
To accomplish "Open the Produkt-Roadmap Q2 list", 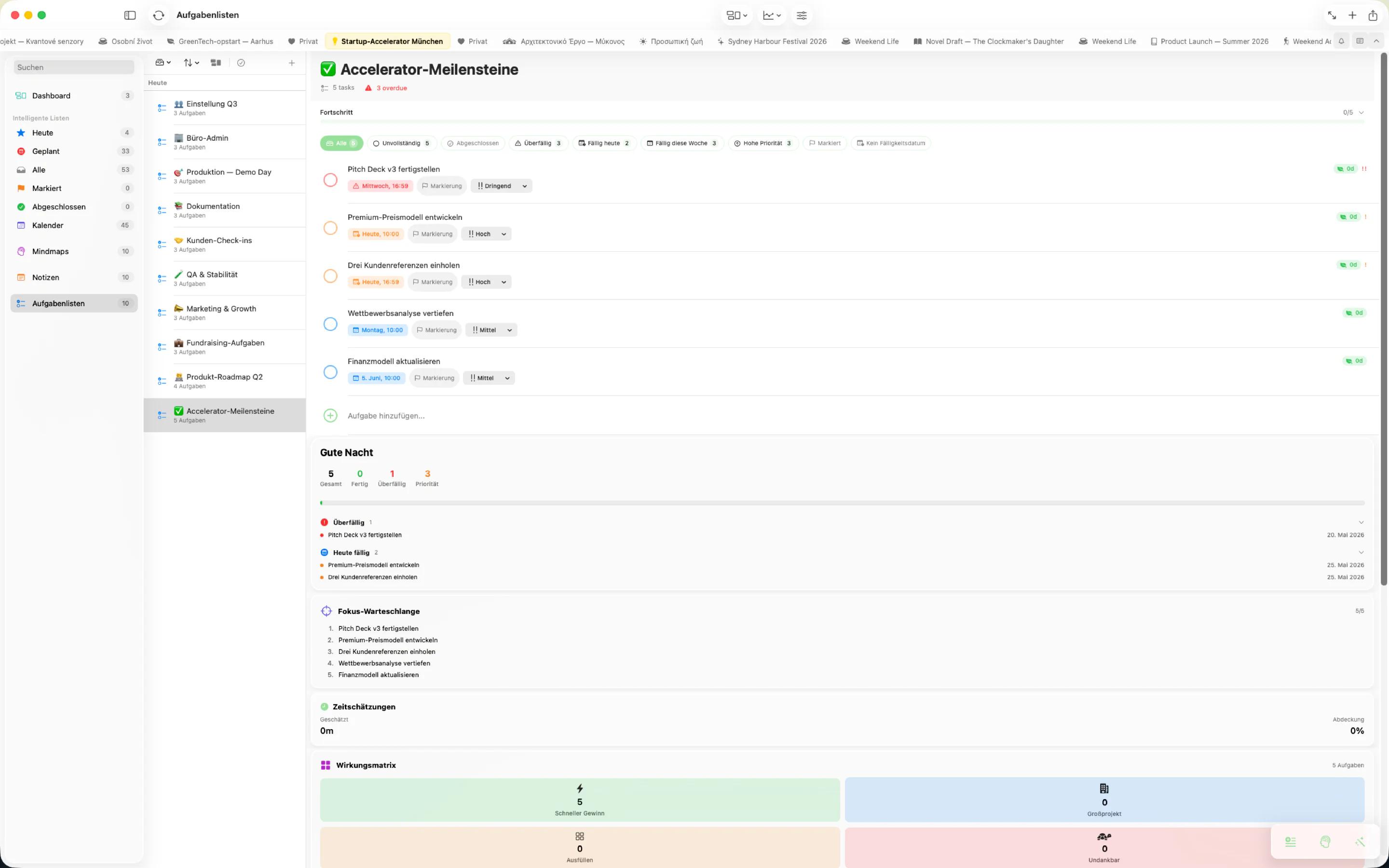I will 224,381.
